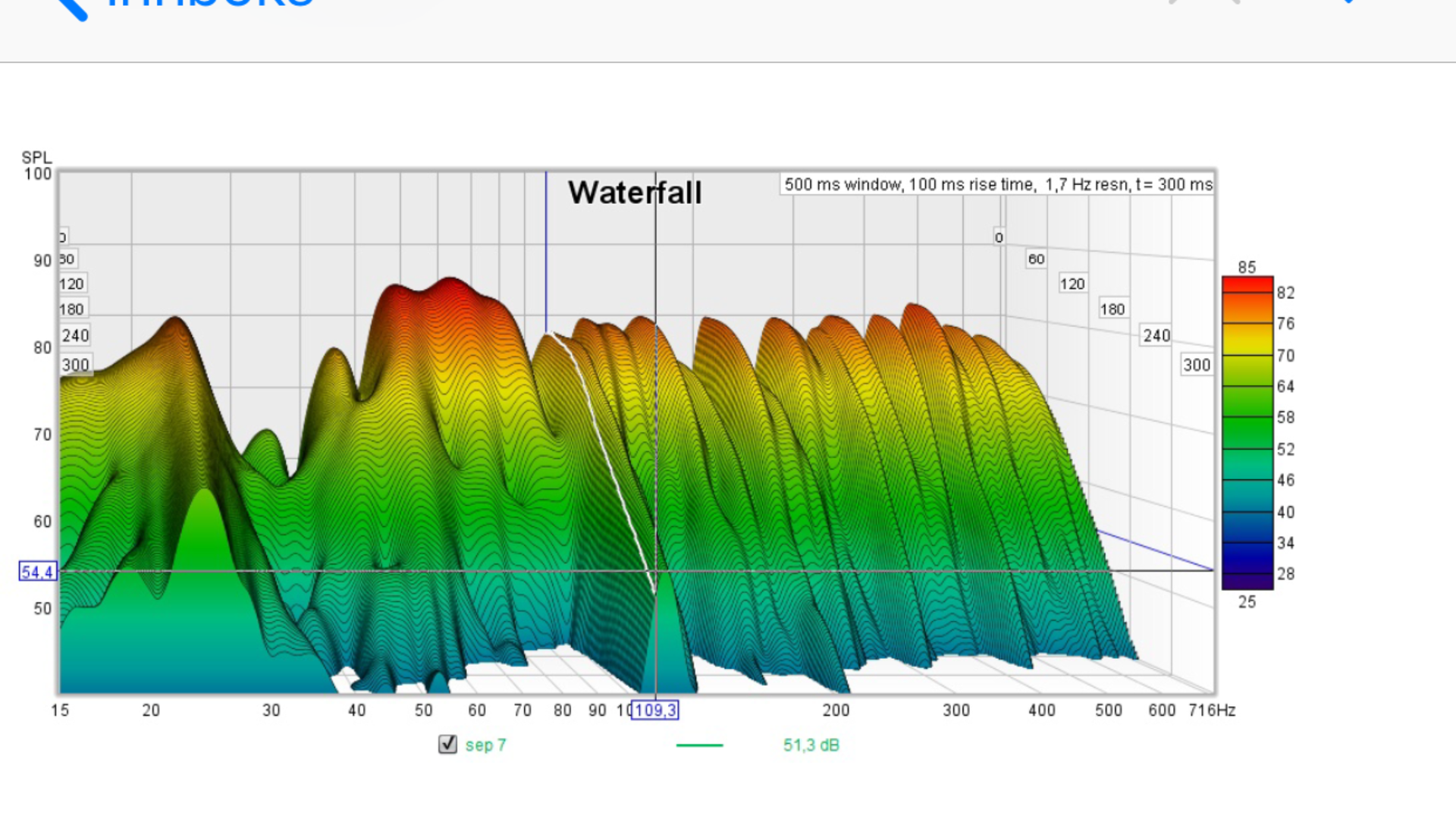This screenshot has width=1456, height=819.
Task: Click the rainbow color scale bar
Action: [x=1247, y=433]
